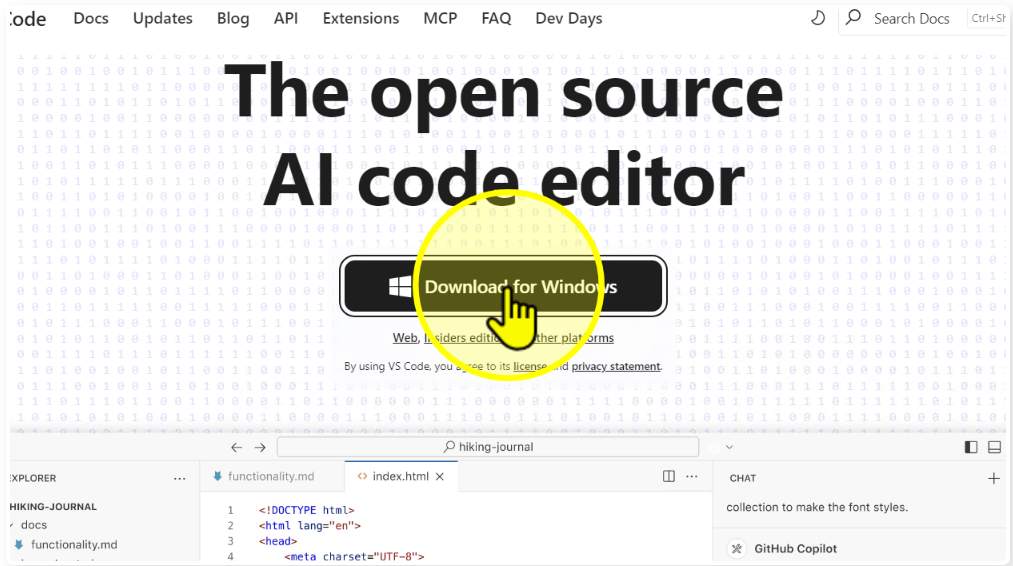
Task: Expand the dropdown chevron beside command center
Action: 729,448
